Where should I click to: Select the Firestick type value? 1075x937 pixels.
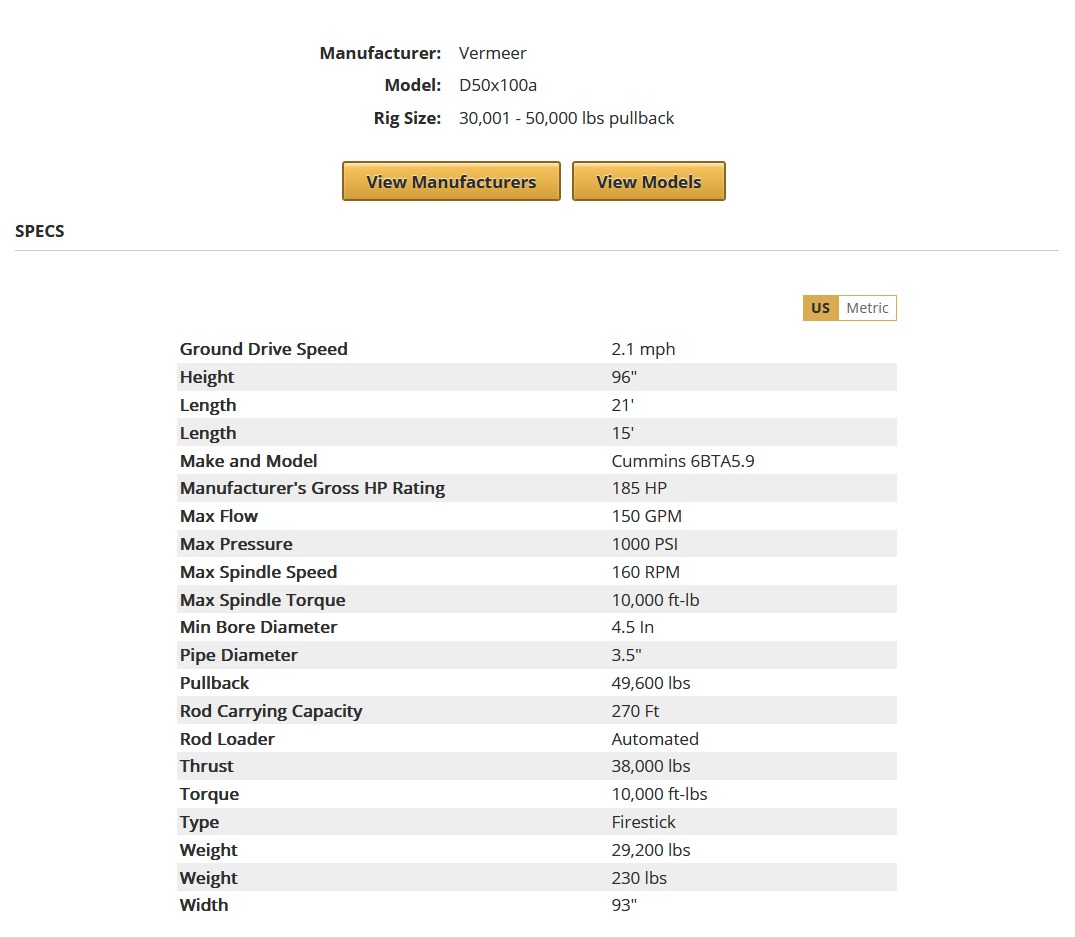point(645,822)
